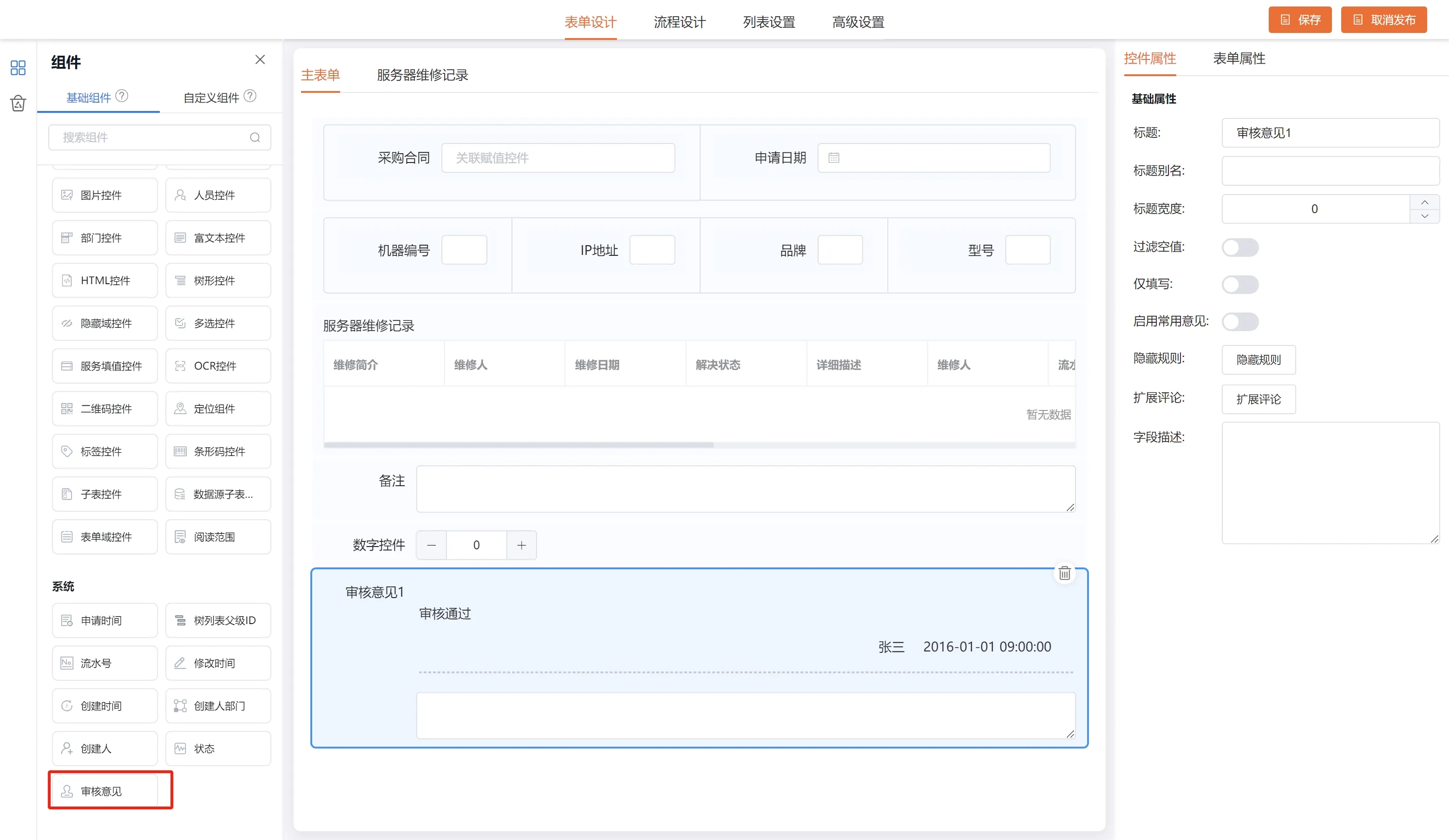Decrease 标题宽度 with down arrow
The image size is (1449, 840).
[1424, 216]
